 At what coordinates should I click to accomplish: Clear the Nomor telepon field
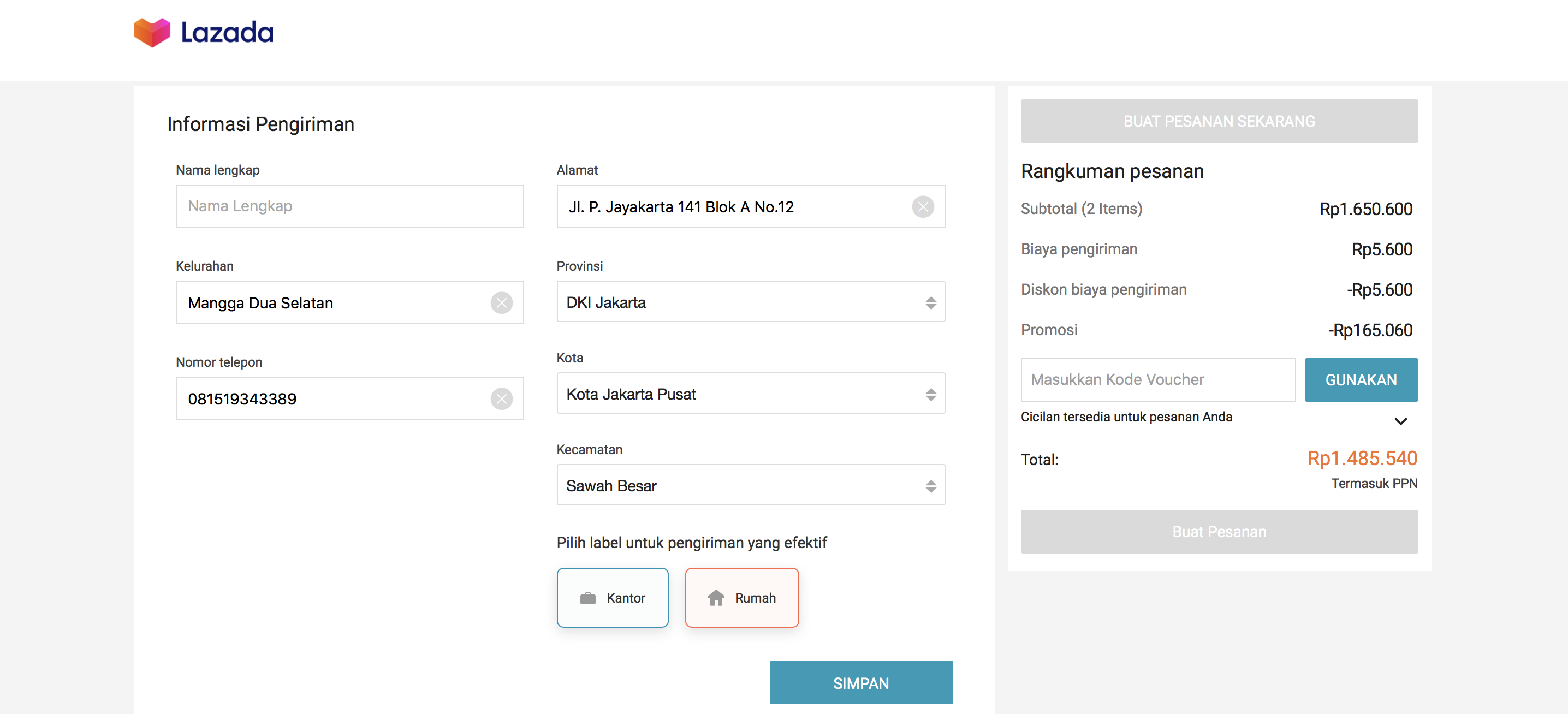click(501, 398)
